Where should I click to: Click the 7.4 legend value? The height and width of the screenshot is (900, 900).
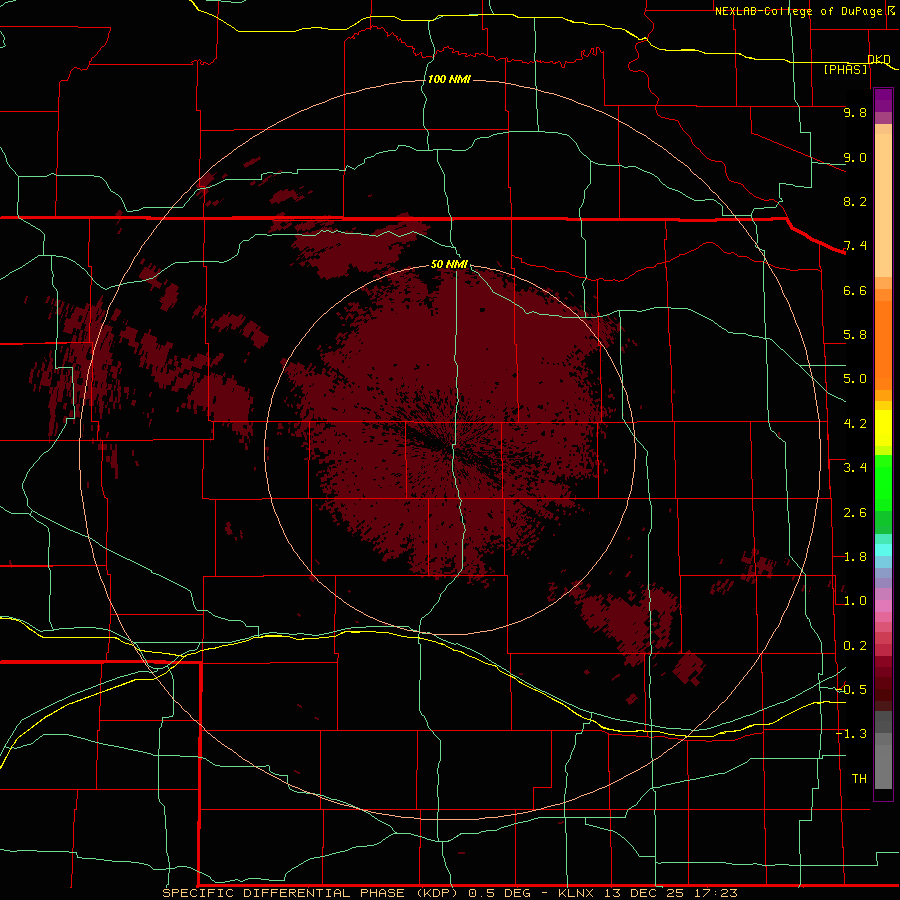point(855,246)
